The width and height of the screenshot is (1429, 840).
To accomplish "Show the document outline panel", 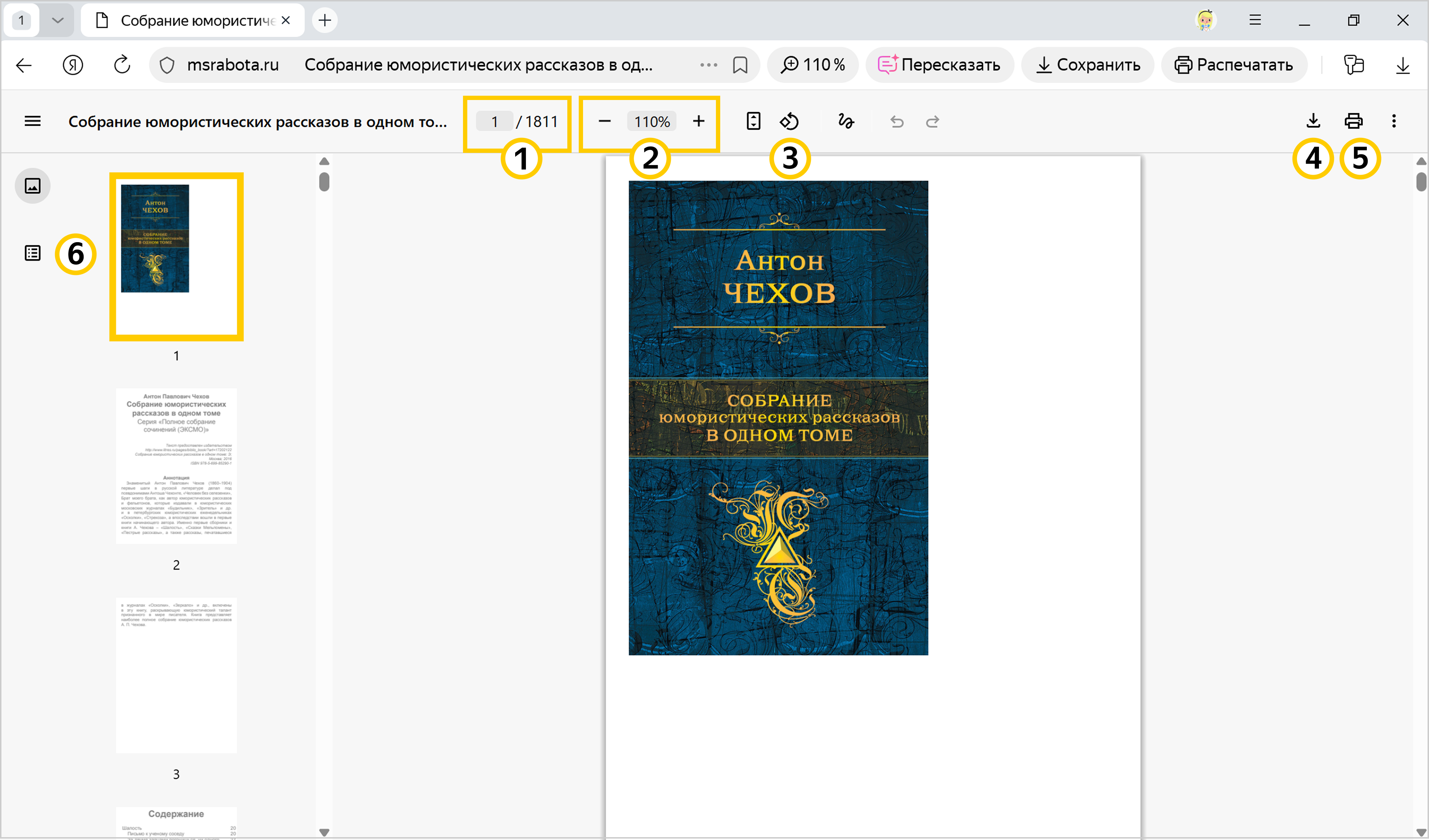I will click(32, 253).
